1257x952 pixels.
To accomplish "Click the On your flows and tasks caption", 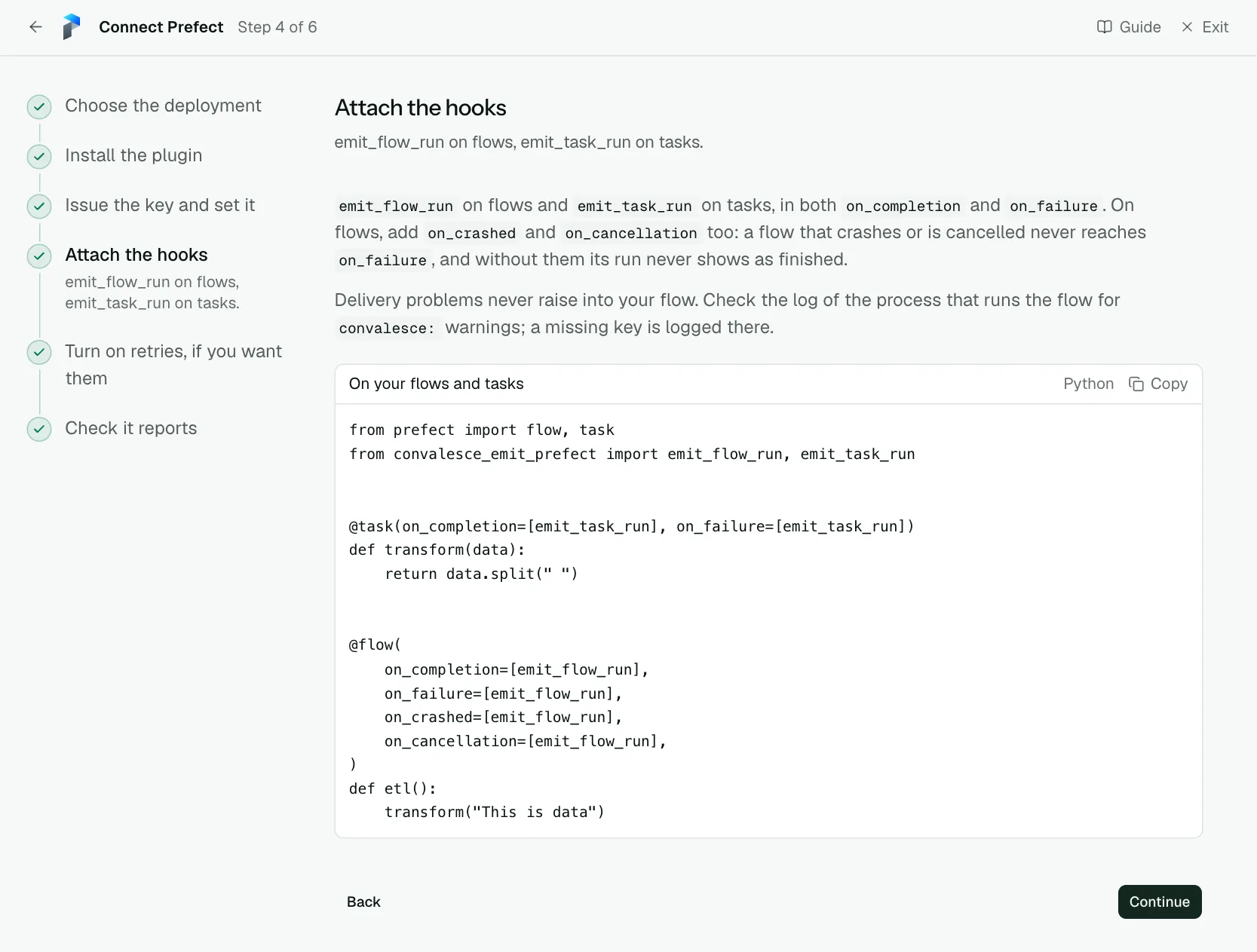I will pos(437,384).
